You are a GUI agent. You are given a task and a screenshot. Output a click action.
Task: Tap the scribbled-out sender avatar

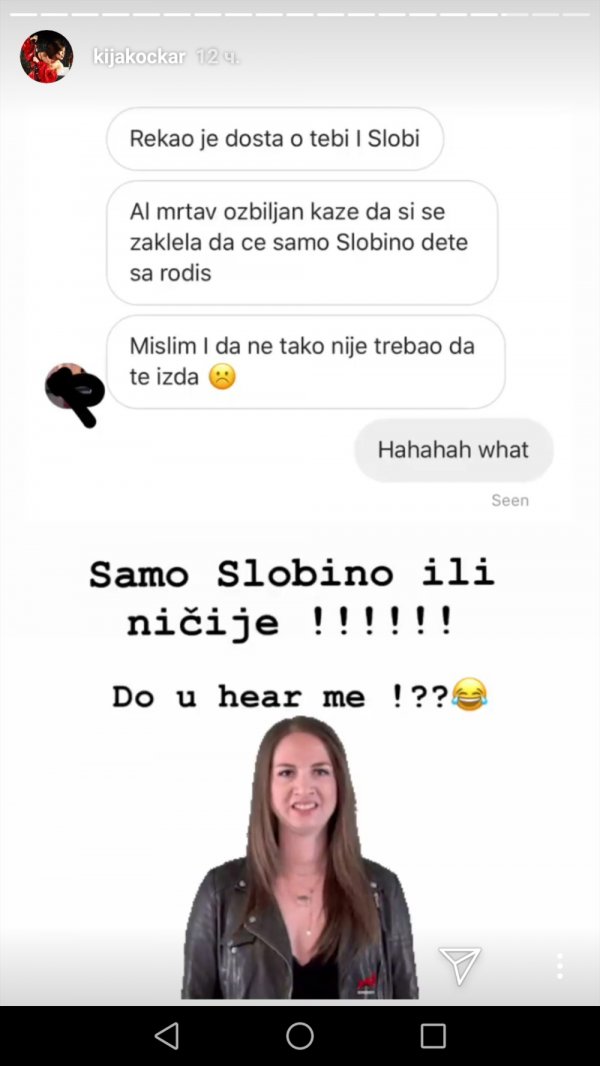(x=73, y=392)
